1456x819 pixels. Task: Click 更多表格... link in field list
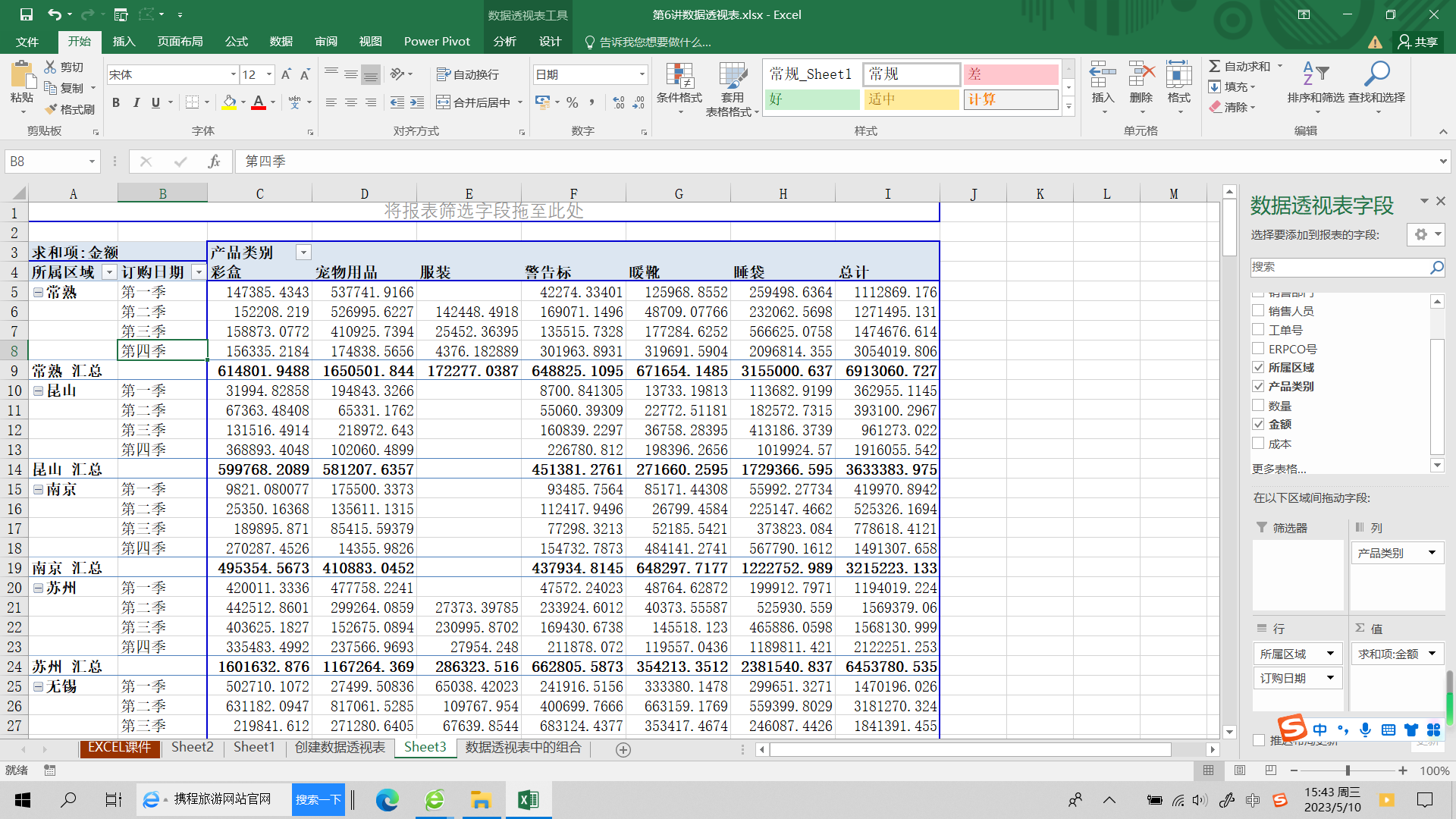(x=1279, y=469)
